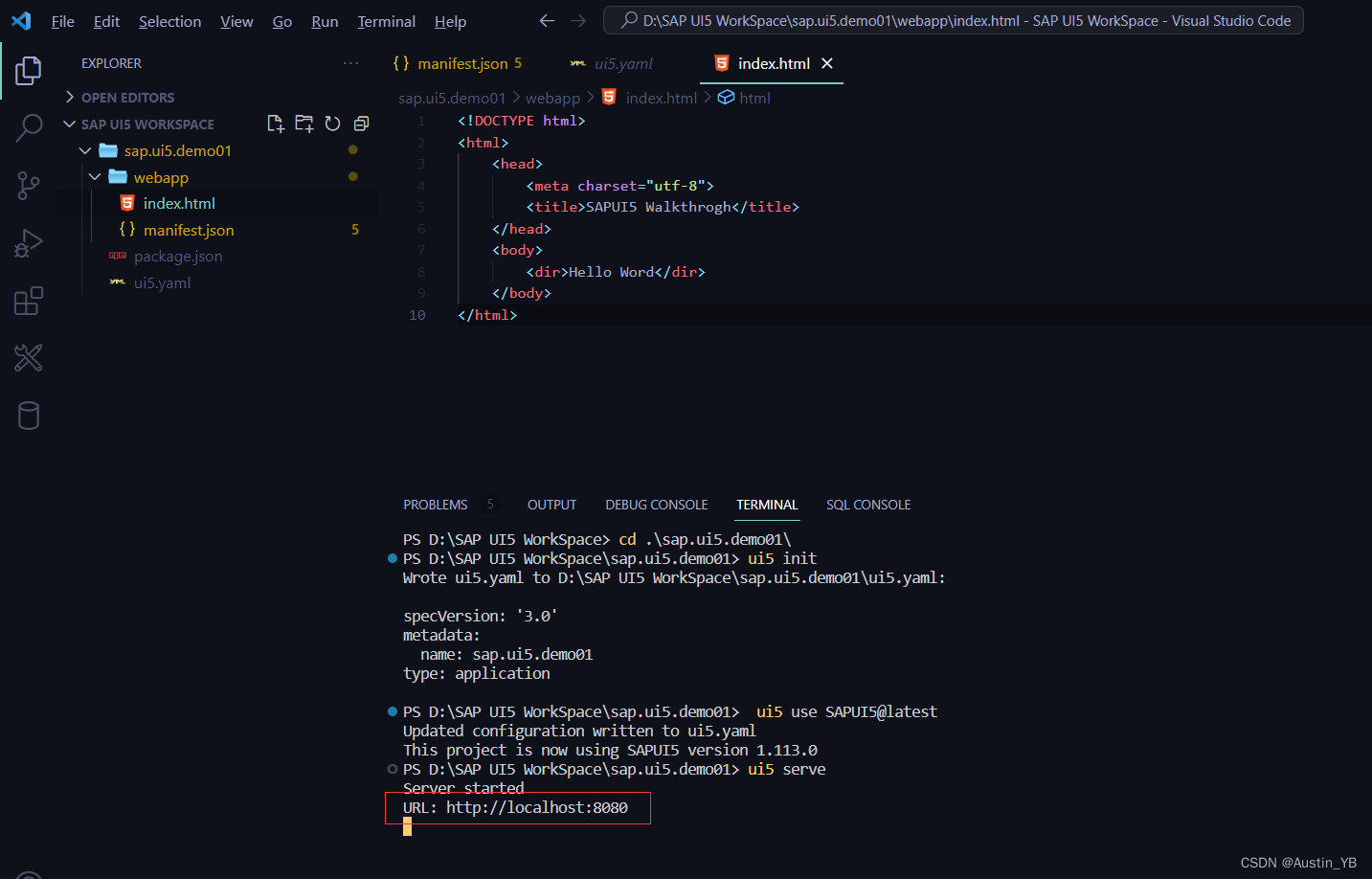1372x879 pixels.
Task: Switch to the ui5.yaml editor tab
Action: coord(612,63)
